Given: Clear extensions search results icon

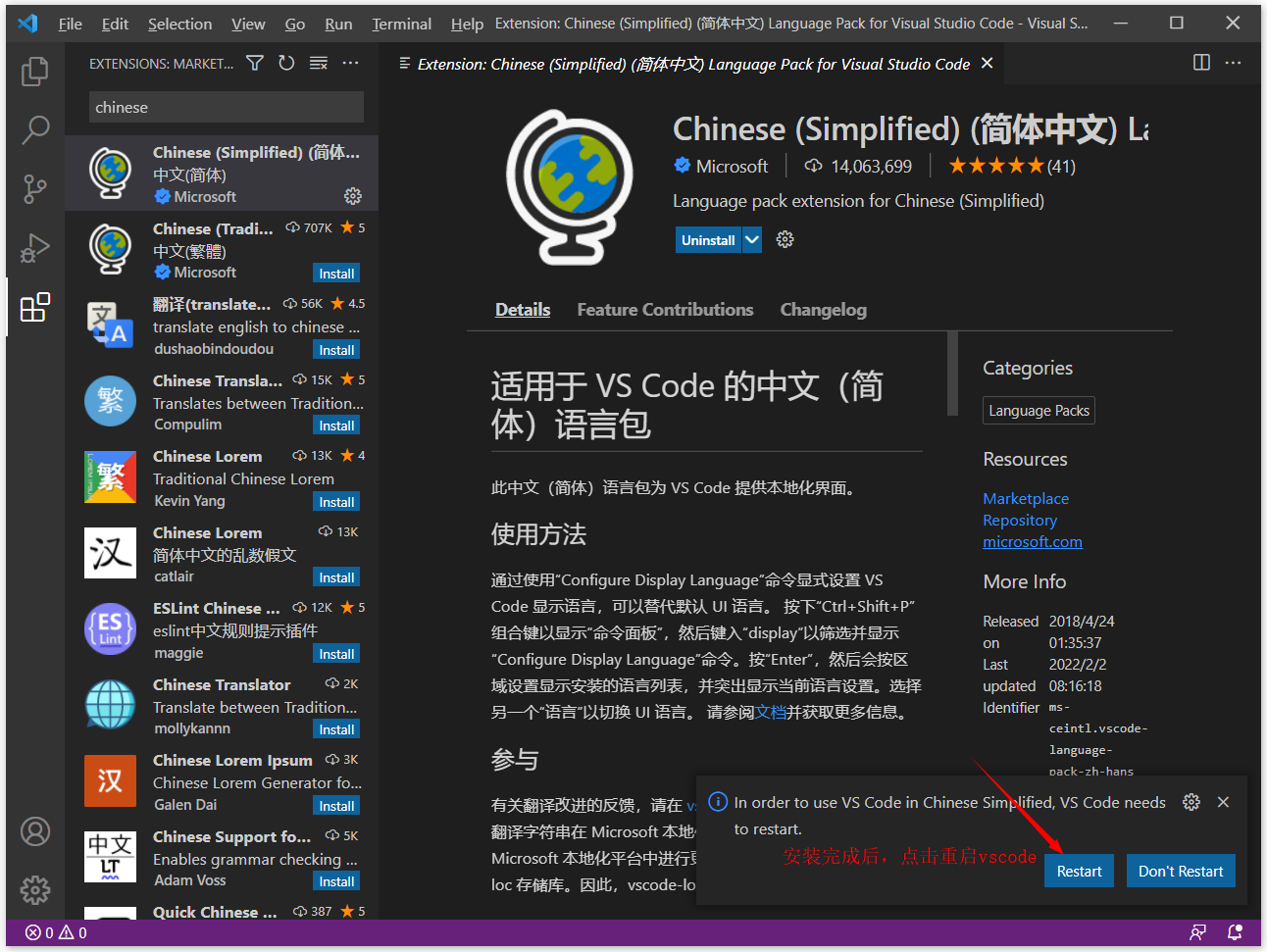Looking at the screenshot, I should (319, 63).
